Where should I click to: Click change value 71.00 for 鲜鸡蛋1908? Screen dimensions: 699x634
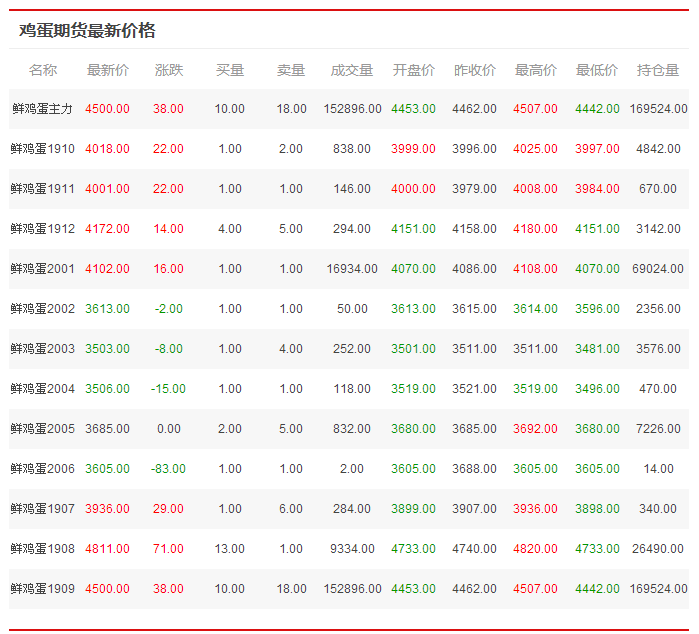click(x=169, y=548)
